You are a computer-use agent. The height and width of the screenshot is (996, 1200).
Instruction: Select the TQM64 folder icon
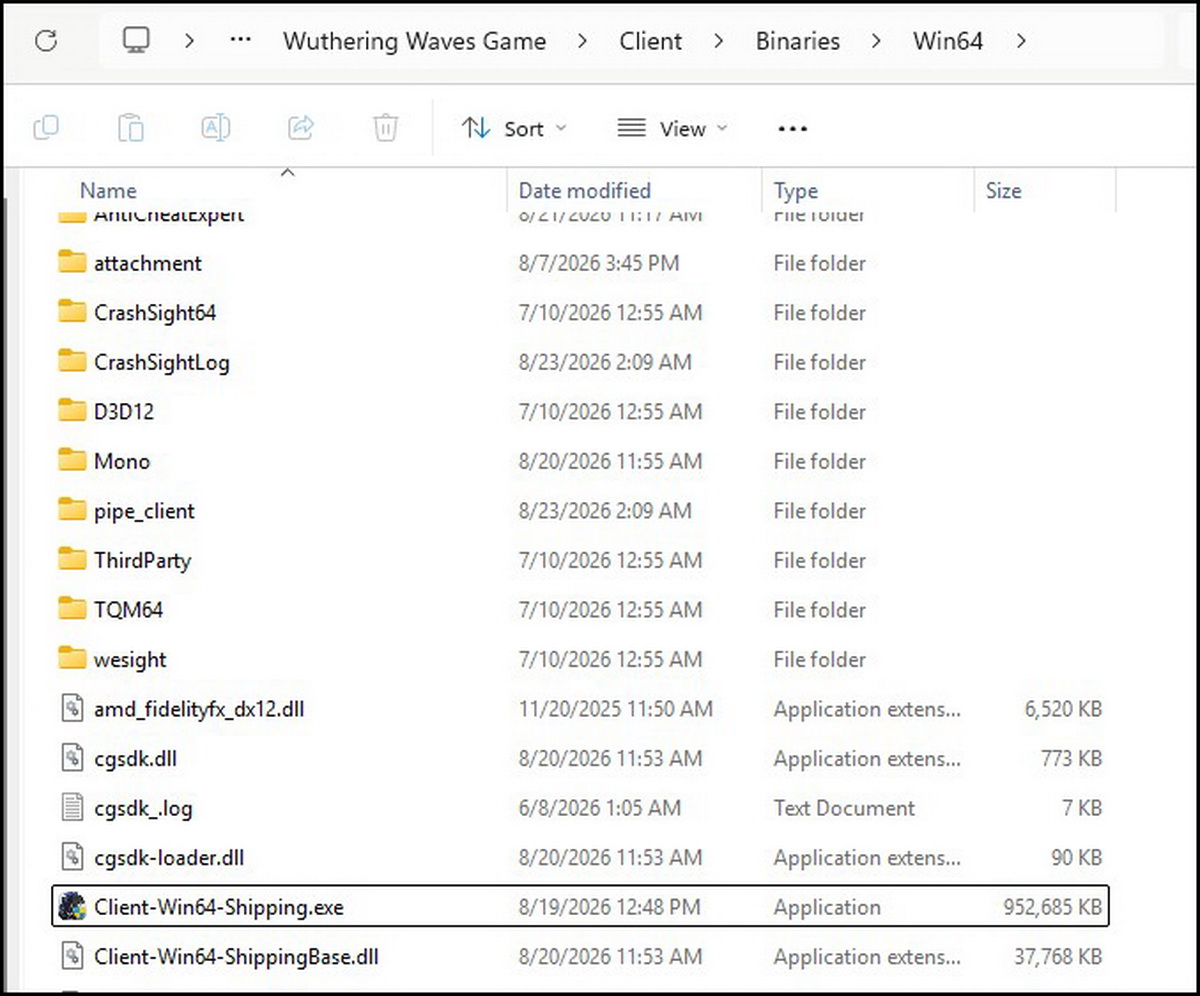[x=72, y=609]
